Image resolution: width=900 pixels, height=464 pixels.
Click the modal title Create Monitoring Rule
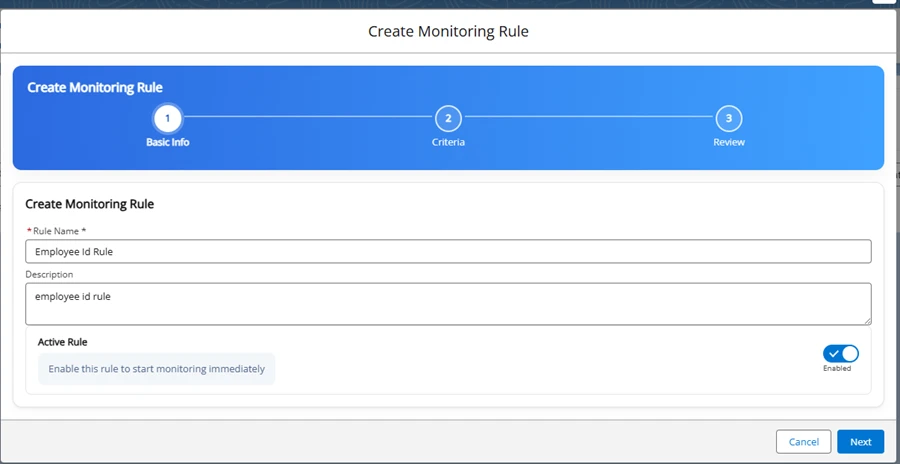pyautogui.click(x=448, y=31)
